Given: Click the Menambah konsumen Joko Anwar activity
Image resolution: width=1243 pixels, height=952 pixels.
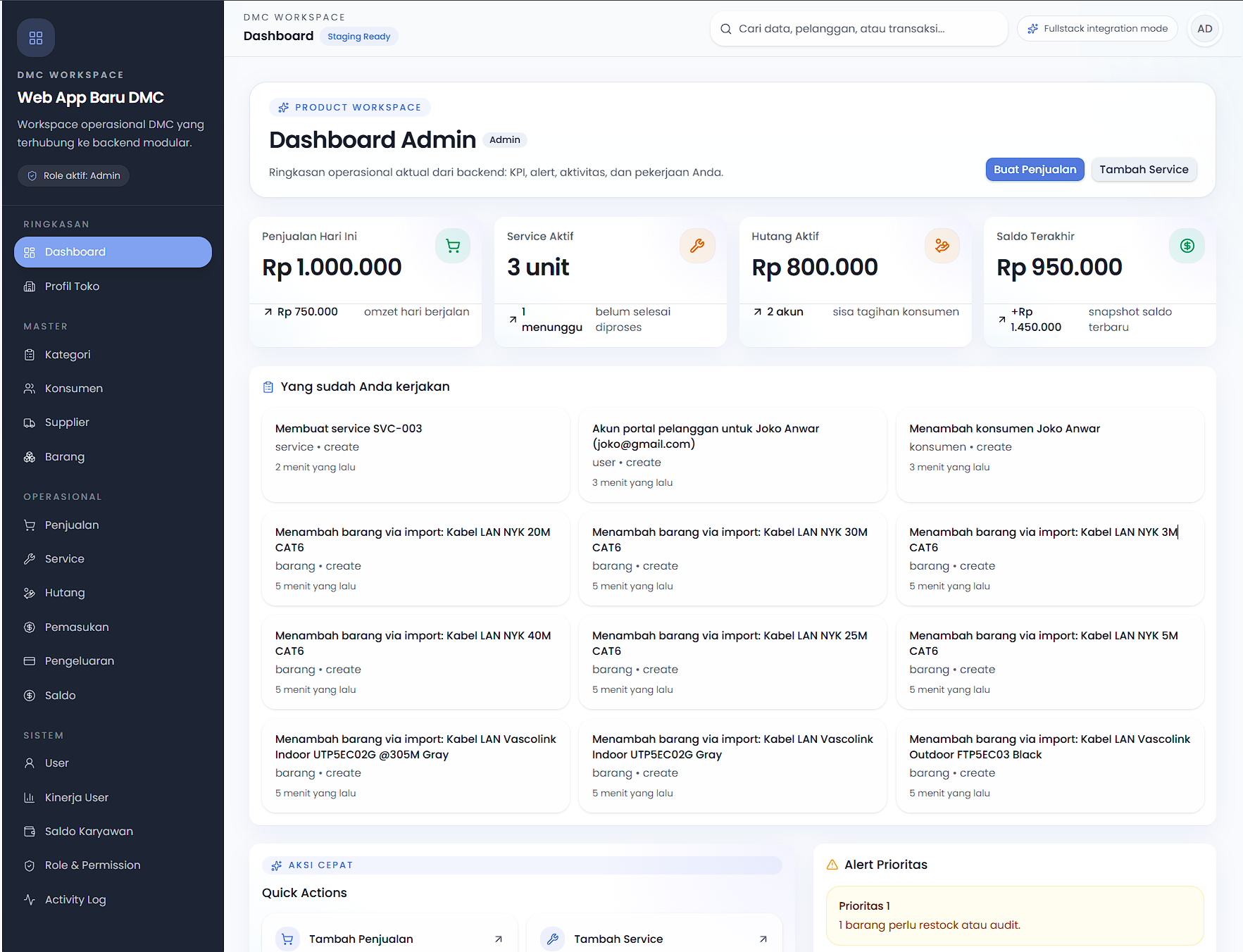Looking at the screenshot, I should 1050,456.
